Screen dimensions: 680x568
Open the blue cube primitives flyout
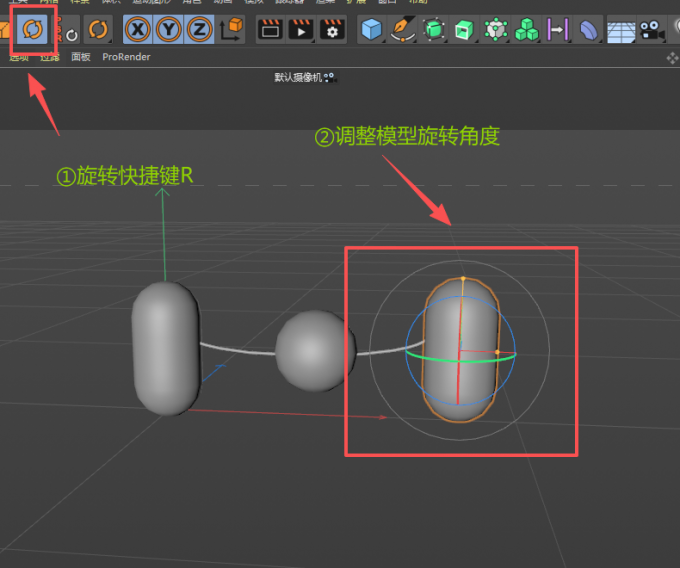click(x=372, y=30)
